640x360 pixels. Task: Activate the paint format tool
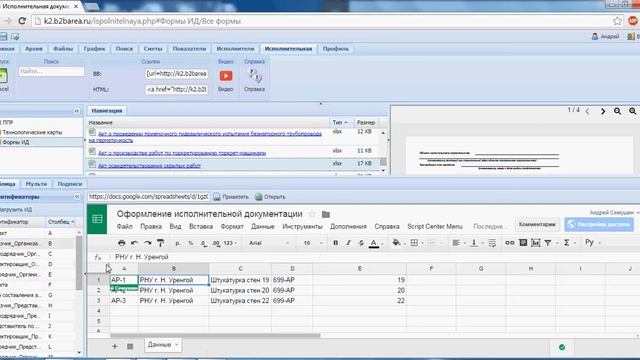(x=160, y=243)
